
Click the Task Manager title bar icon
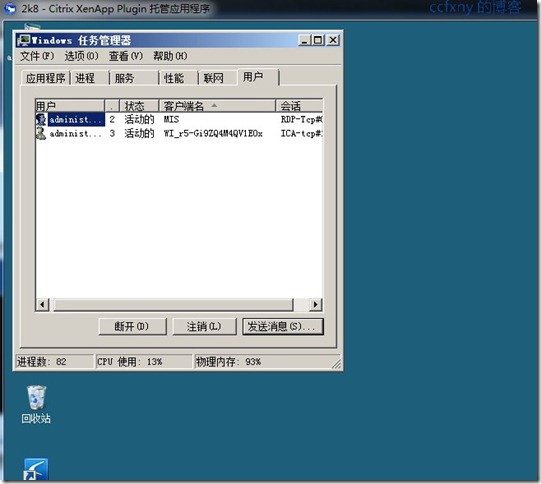pos(24,40)
